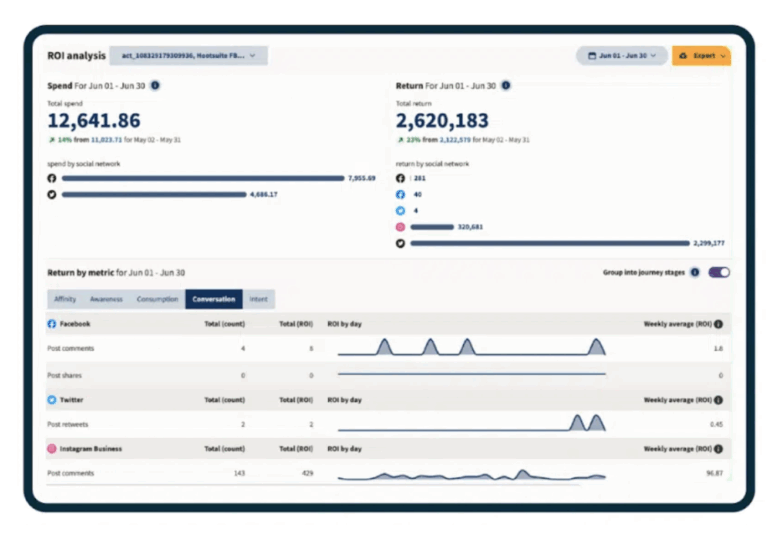Toggle the Group into journey stages switch
This screenshot has height=544, width=768.
[x=719, y=272]
